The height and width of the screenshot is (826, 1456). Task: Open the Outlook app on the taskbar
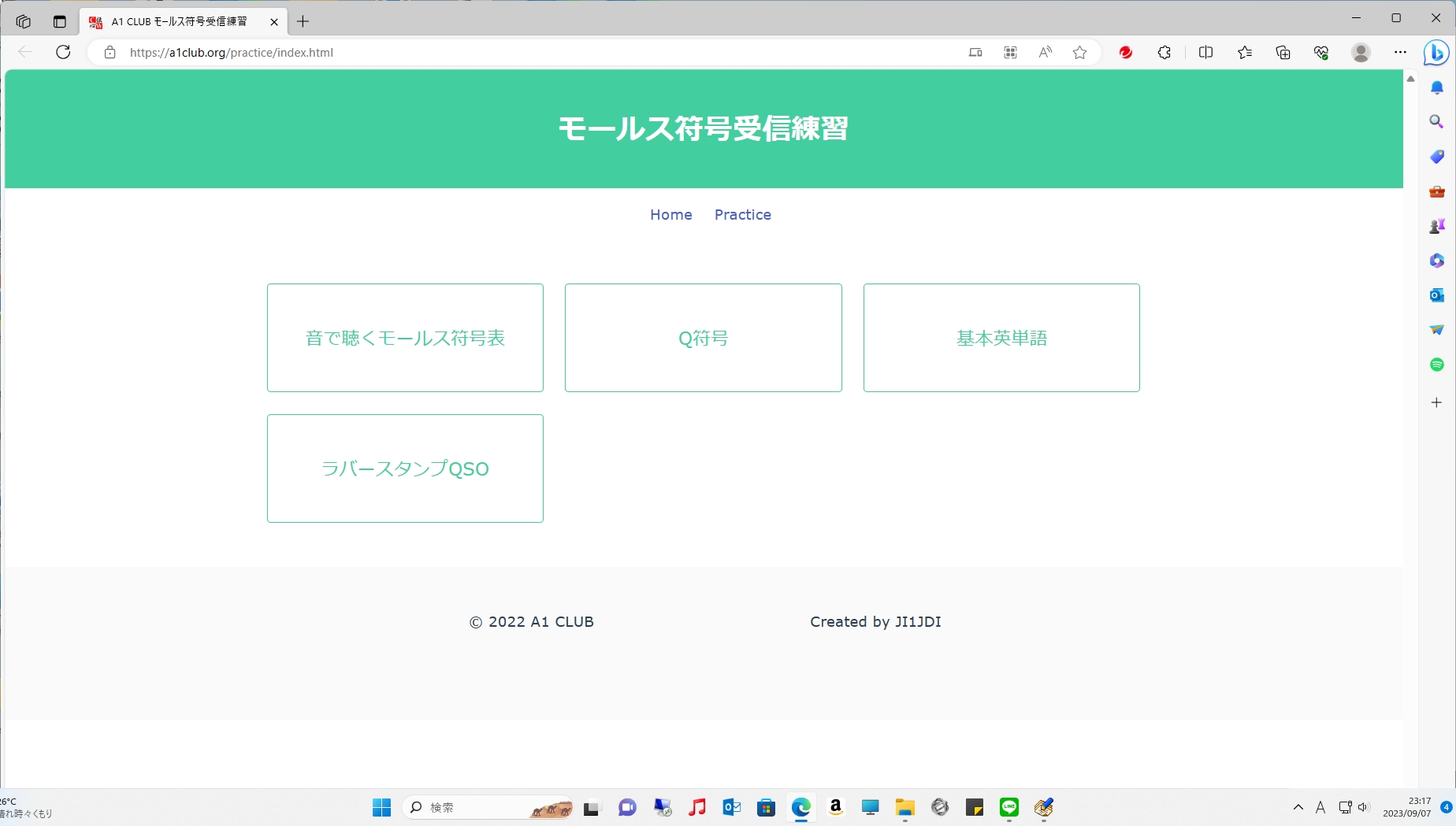coord(732,807)
